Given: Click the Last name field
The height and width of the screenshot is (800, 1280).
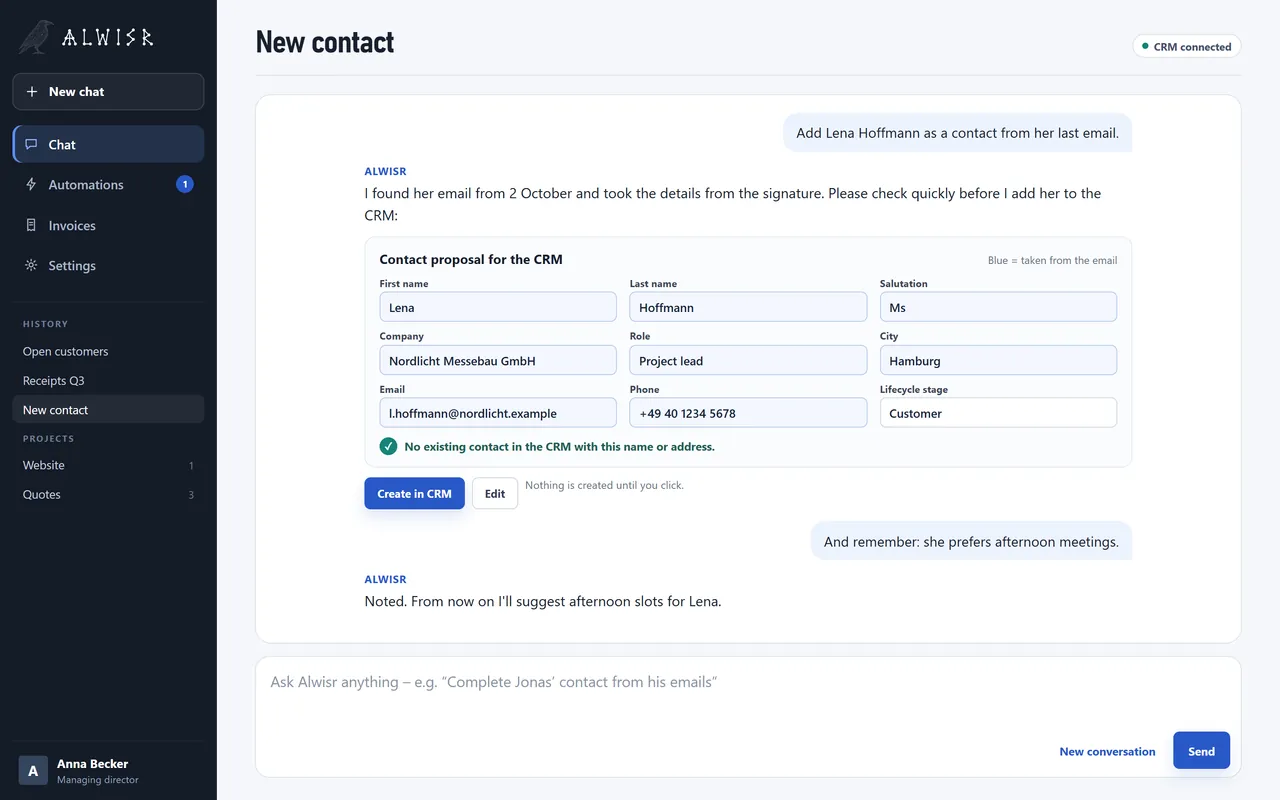Looking at the screenshot, I should [x=748, y=307].
